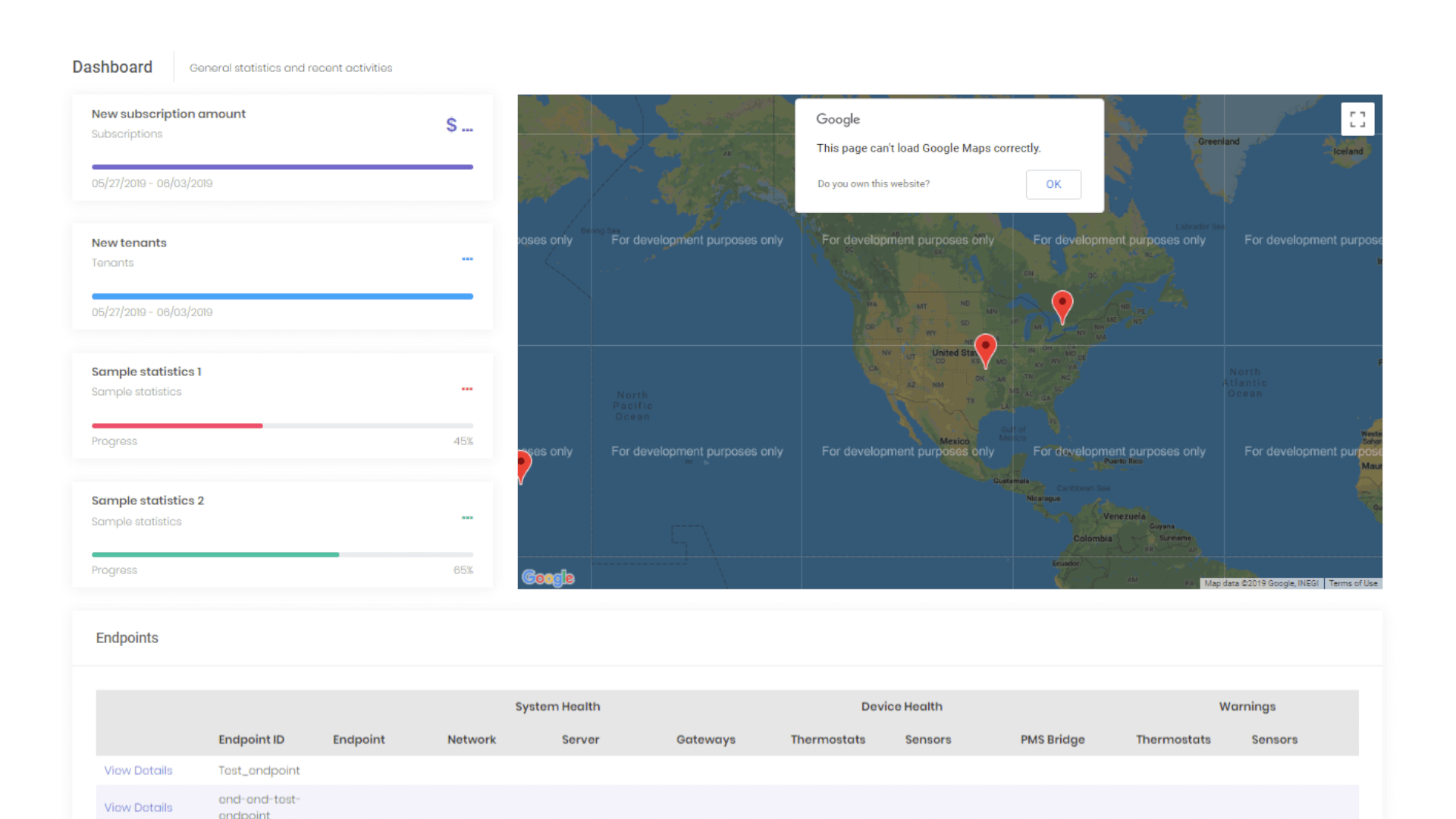Image resolution: width=1456 pixels, height=819 pixels.
Task: Click the Sensors header under Device Health
Action: (x=927, y=739)
